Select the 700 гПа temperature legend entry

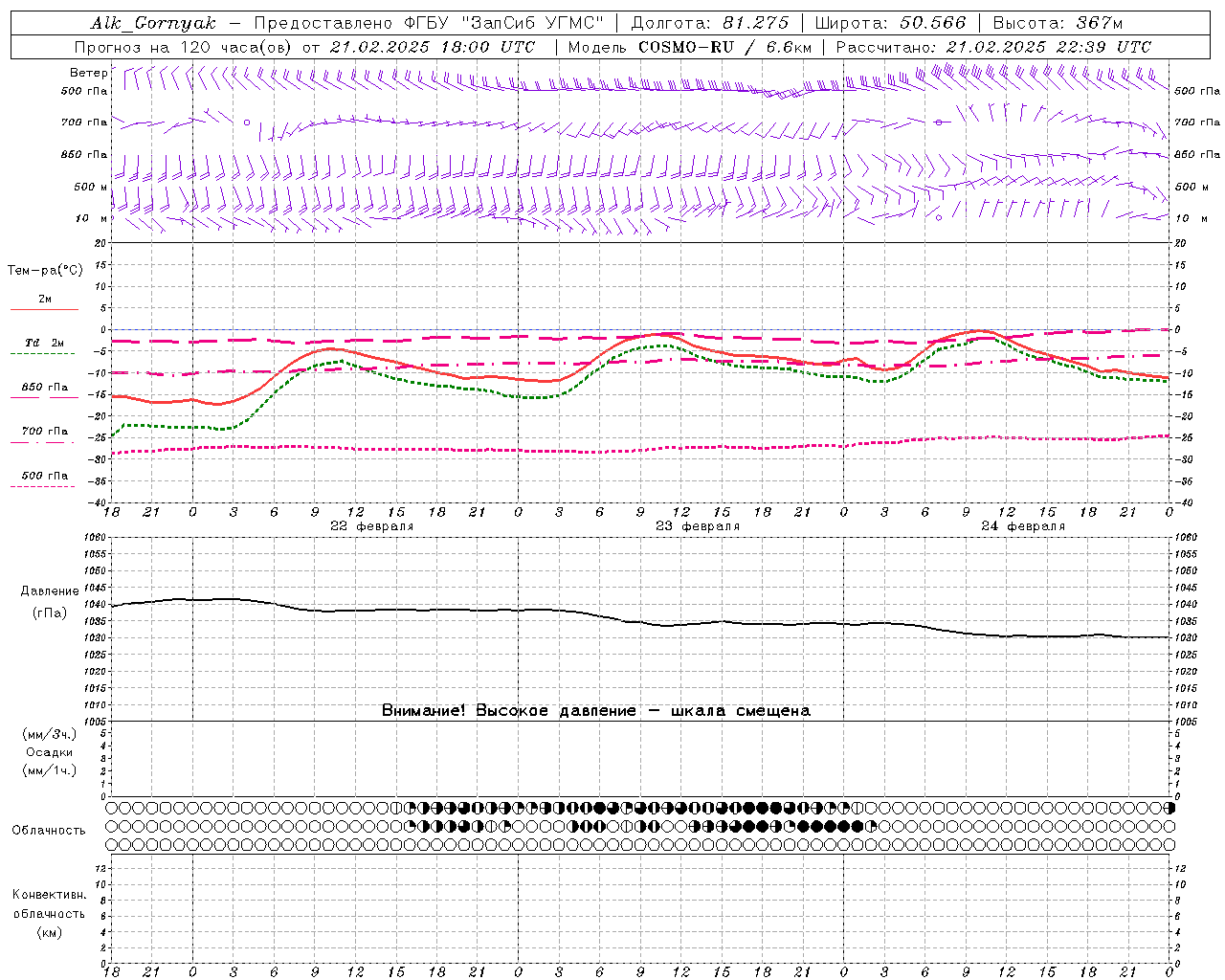tap(44, 431)
